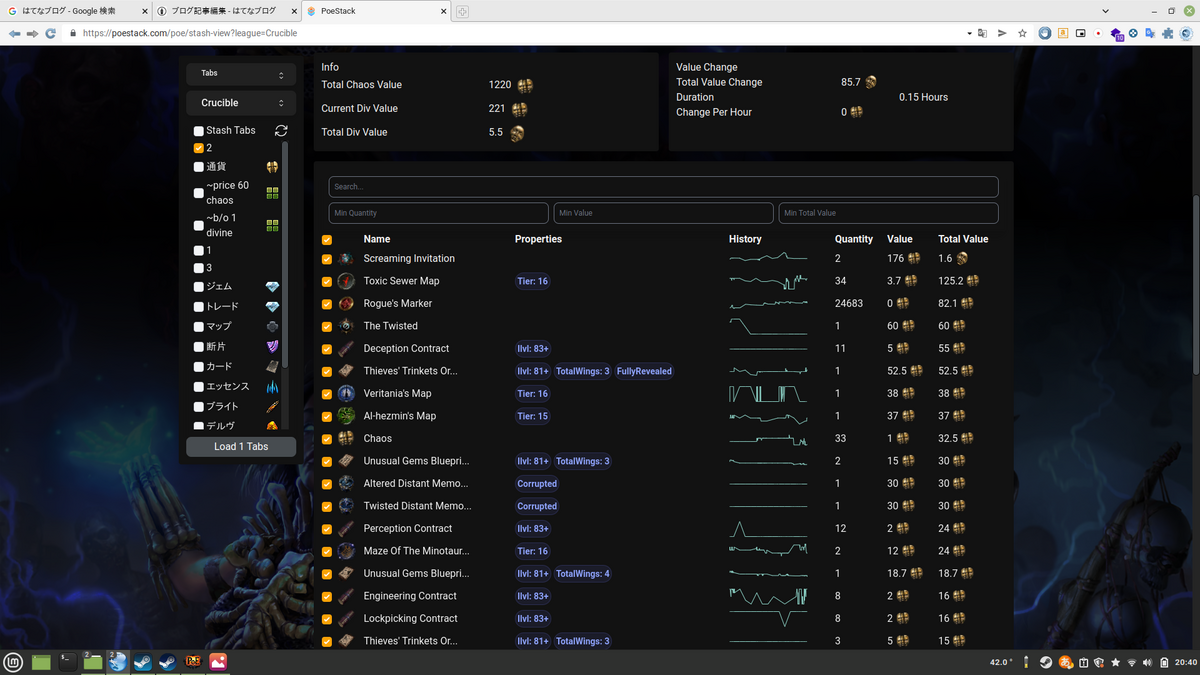
Task: Open the Crucible league dropdown
Action: pyautogui.click(x=241, y=103)
